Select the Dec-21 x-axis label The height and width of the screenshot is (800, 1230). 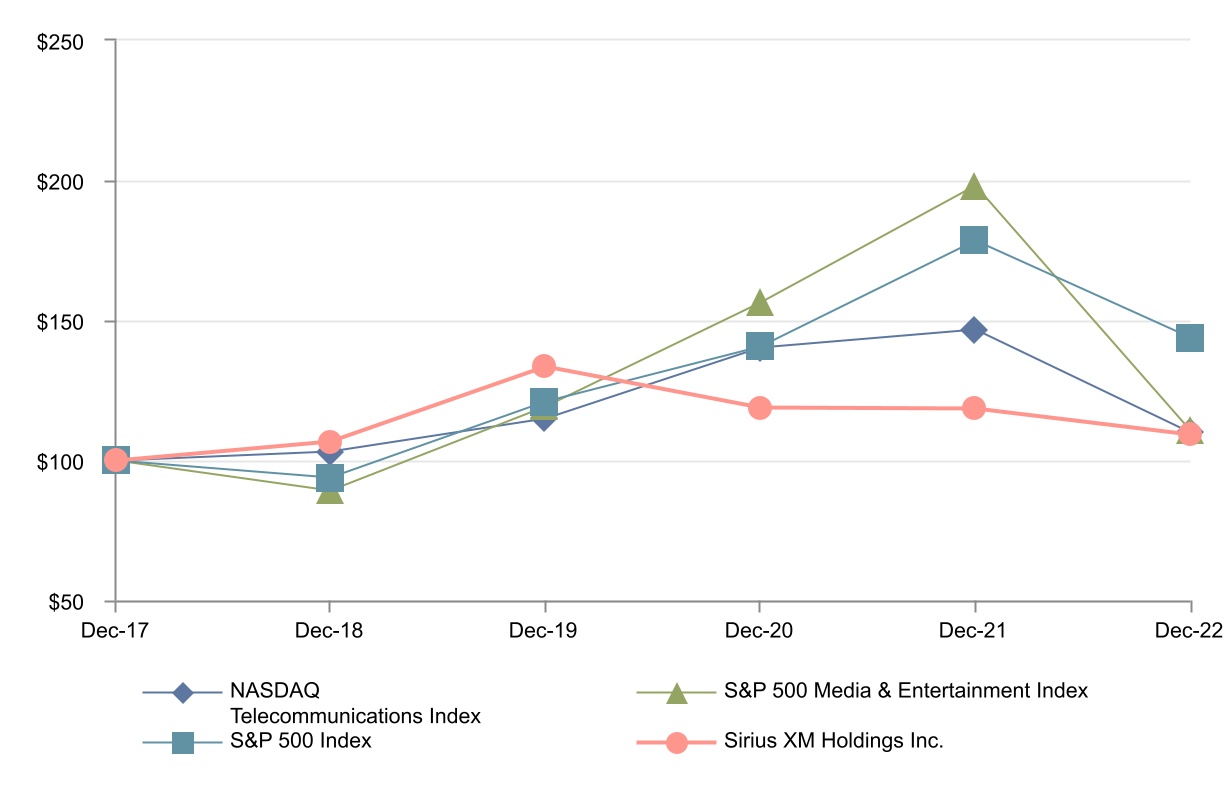click(x=974, y=632)
